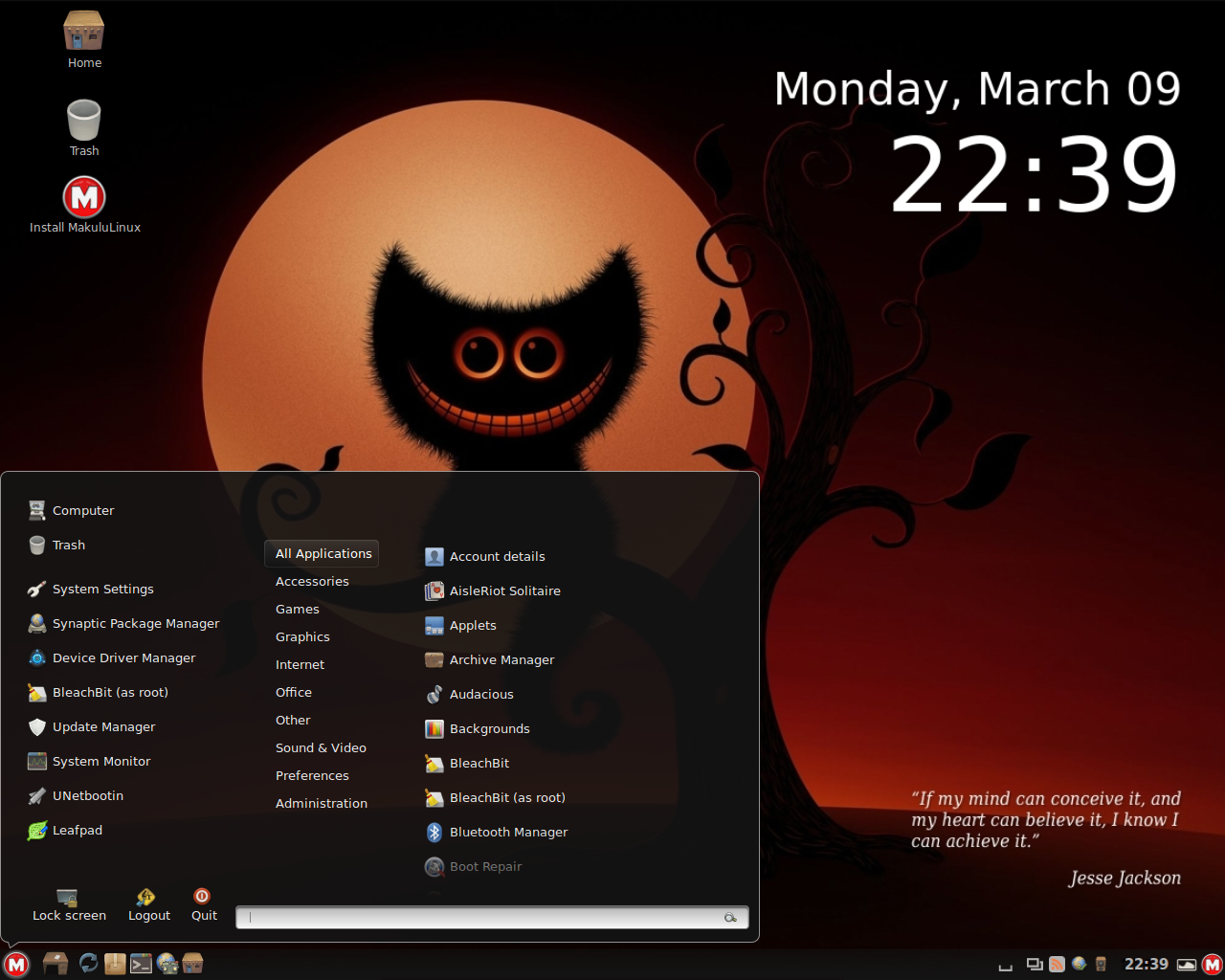Launch AisleRiot Solitaire

click(x=493, y=590)
